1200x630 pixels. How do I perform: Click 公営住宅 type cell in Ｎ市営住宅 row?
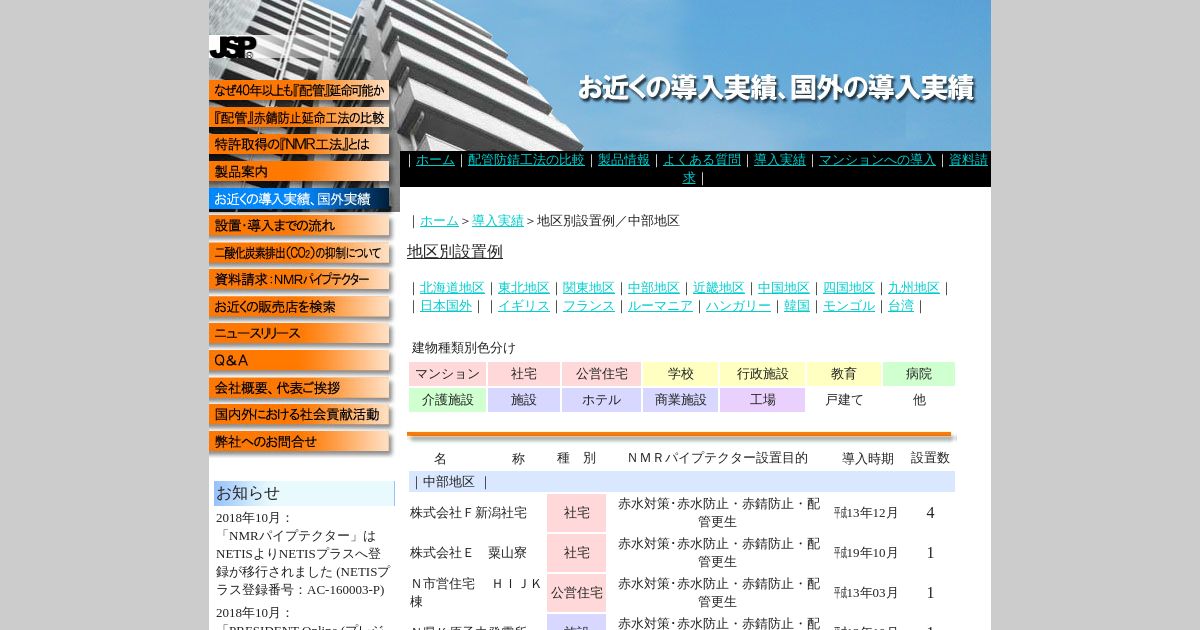576,593
